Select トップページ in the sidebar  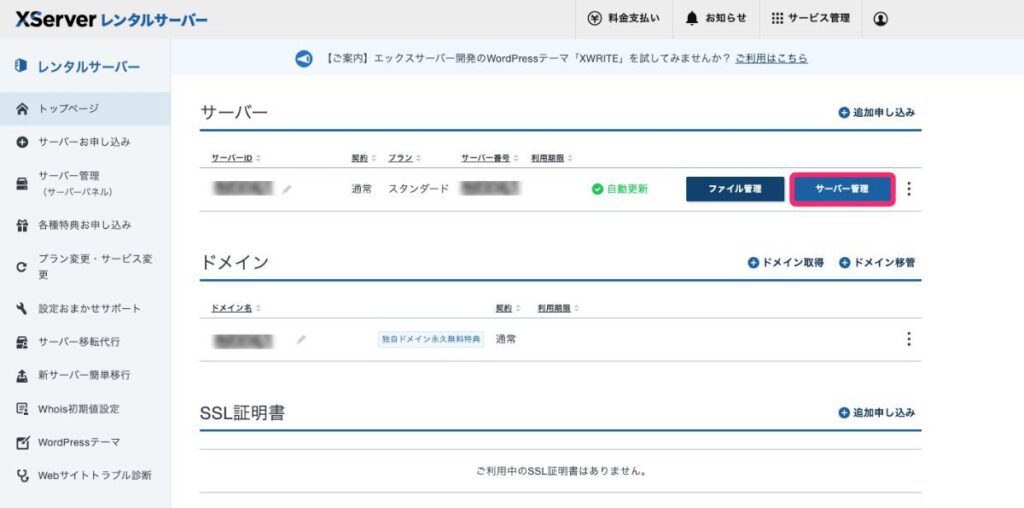(x=68, y=108)
